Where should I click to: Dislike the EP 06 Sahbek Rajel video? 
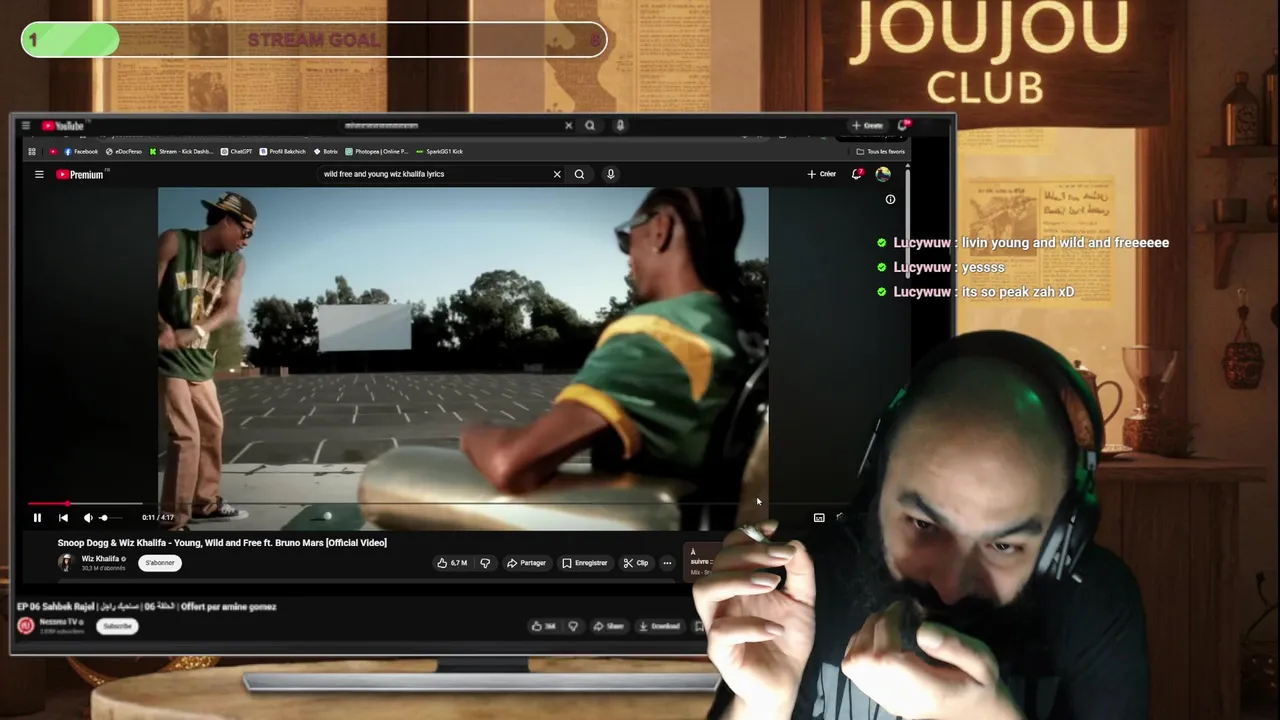573,626
